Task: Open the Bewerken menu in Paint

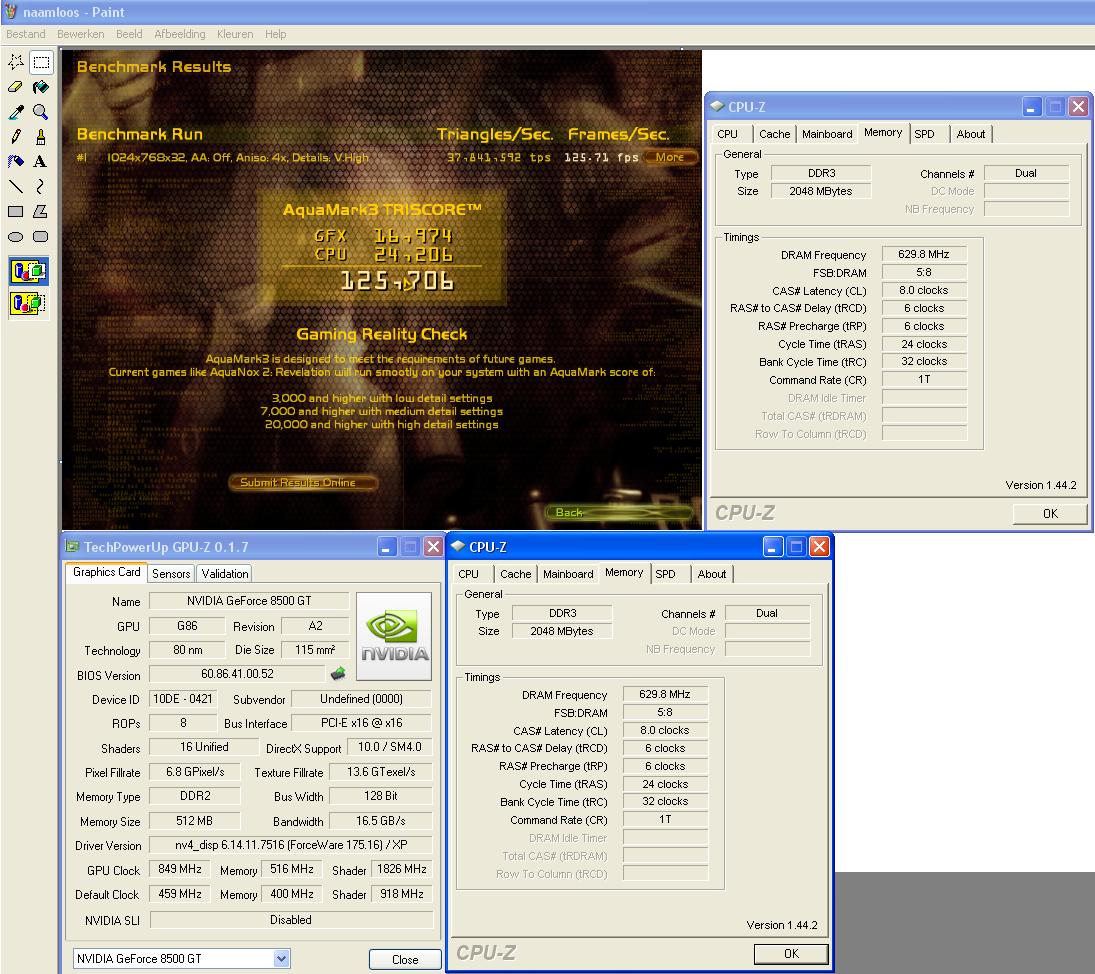Action: (80, 34)
